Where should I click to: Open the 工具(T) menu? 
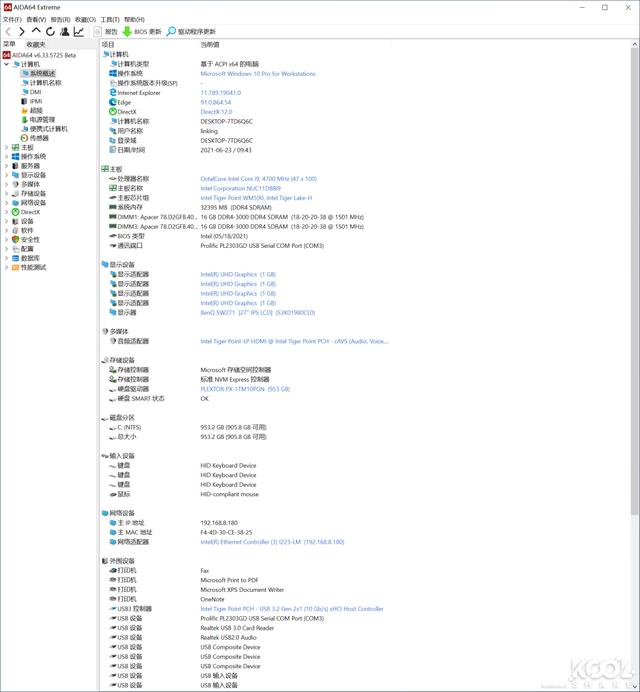tap(110, 19)
